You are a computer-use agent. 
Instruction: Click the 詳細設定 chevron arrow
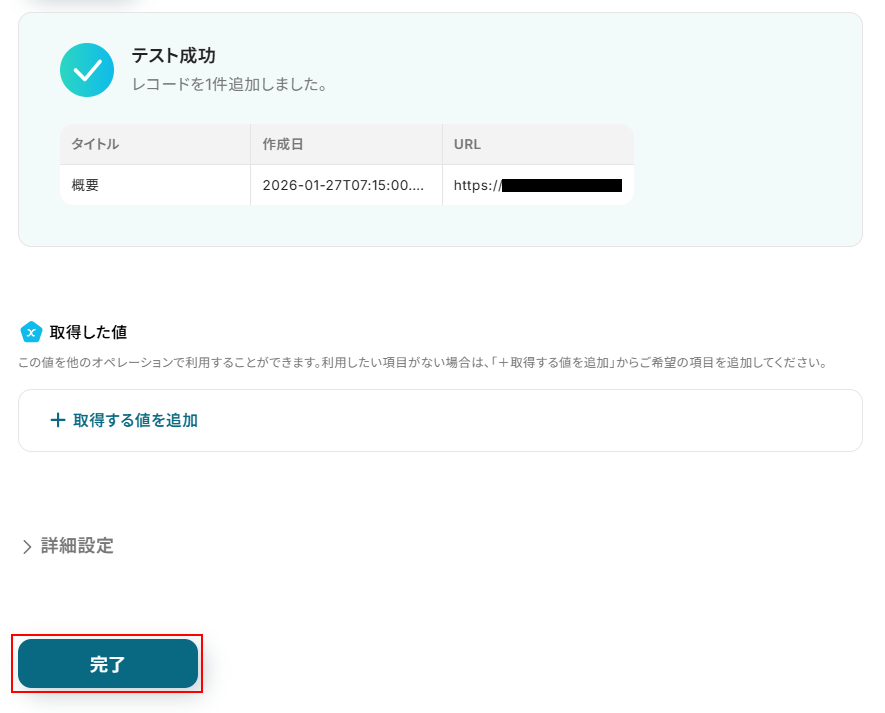click(x=27, y=546)
